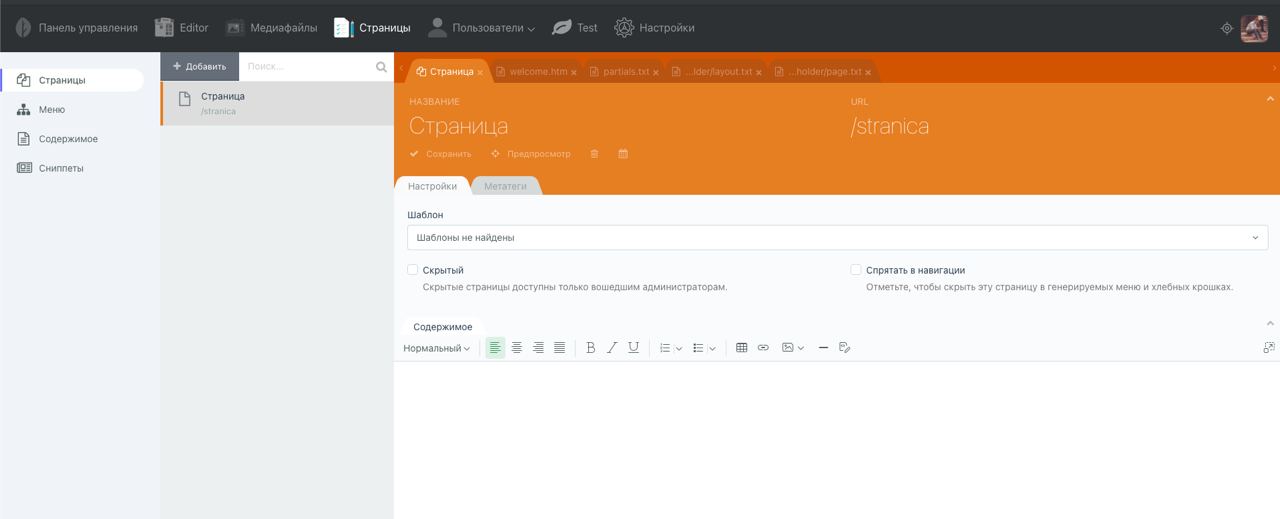Open the Шаблон dropdown
This screenshot has height=519, width=1280.
coord(837,238)
